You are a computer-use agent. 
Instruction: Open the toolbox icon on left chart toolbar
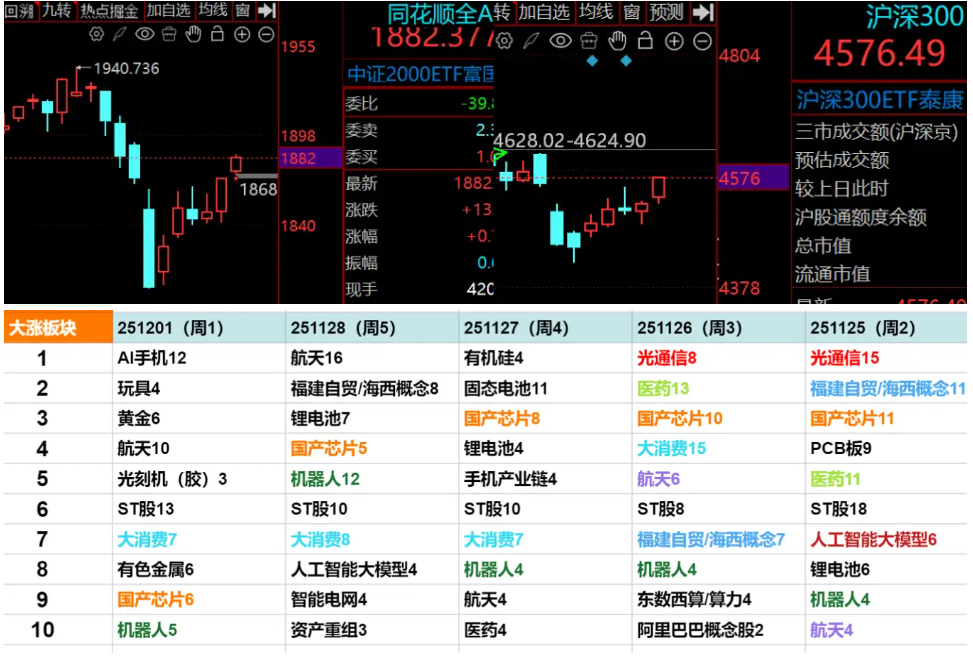point(169,34)
